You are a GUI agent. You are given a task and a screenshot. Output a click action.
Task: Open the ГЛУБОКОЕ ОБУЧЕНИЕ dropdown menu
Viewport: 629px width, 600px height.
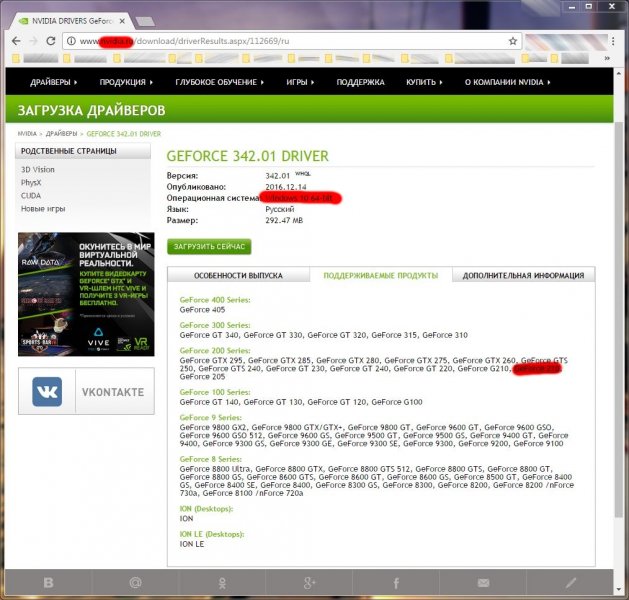click(x=220, y=82)
